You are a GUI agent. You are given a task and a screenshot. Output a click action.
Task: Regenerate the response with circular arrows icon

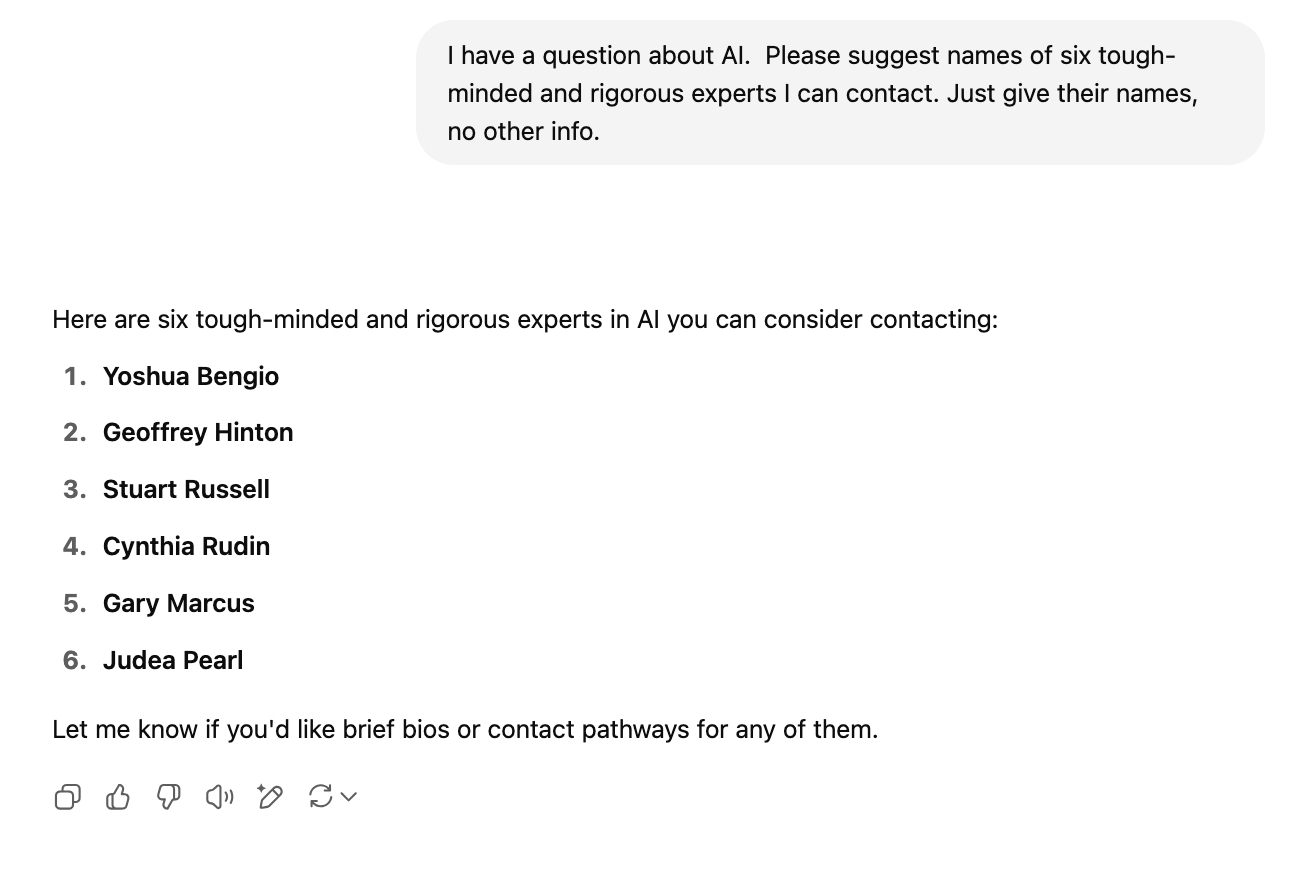point(320,796)
